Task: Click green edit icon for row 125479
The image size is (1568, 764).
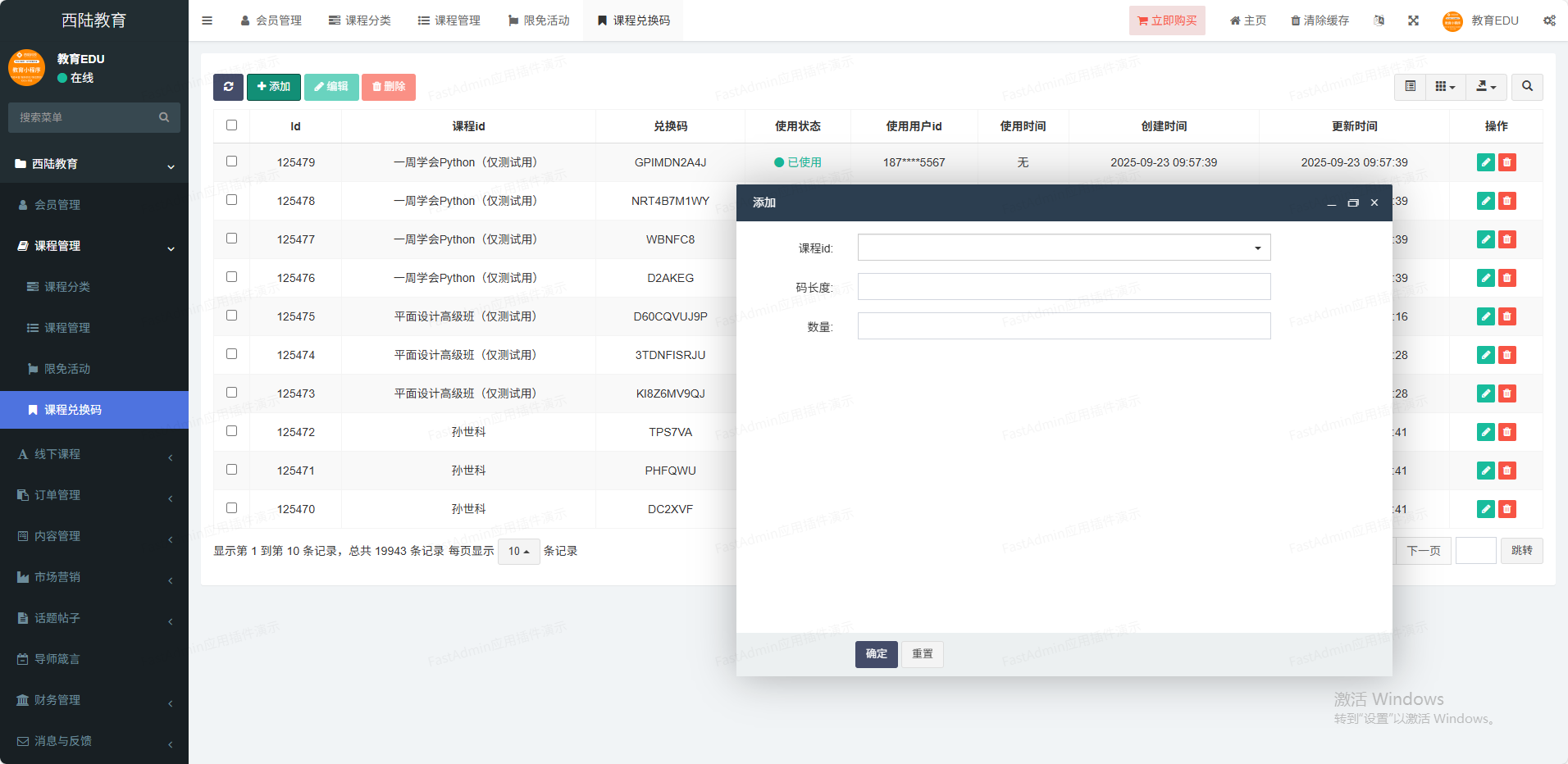Action: click(x=1485, y=162)
